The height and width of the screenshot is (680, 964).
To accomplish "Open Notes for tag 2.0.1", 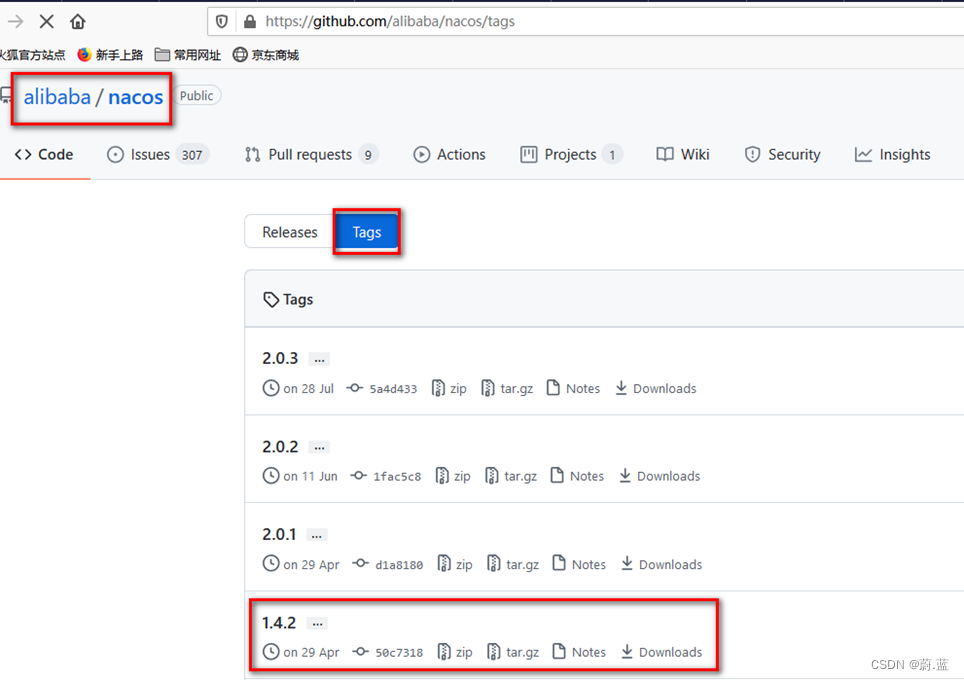I will (579, 564).
